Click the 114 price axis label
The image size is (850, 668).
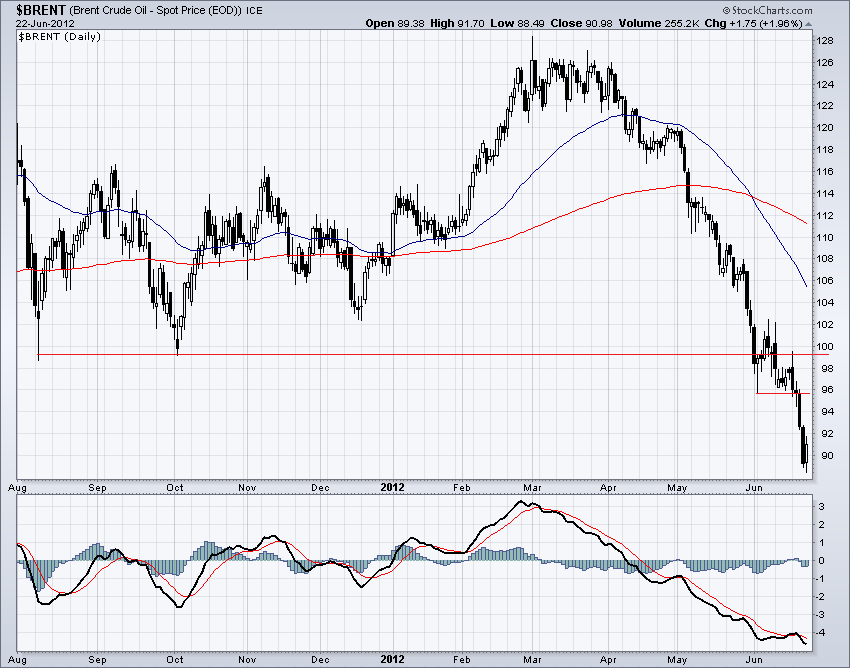click(x=825, y=194)
